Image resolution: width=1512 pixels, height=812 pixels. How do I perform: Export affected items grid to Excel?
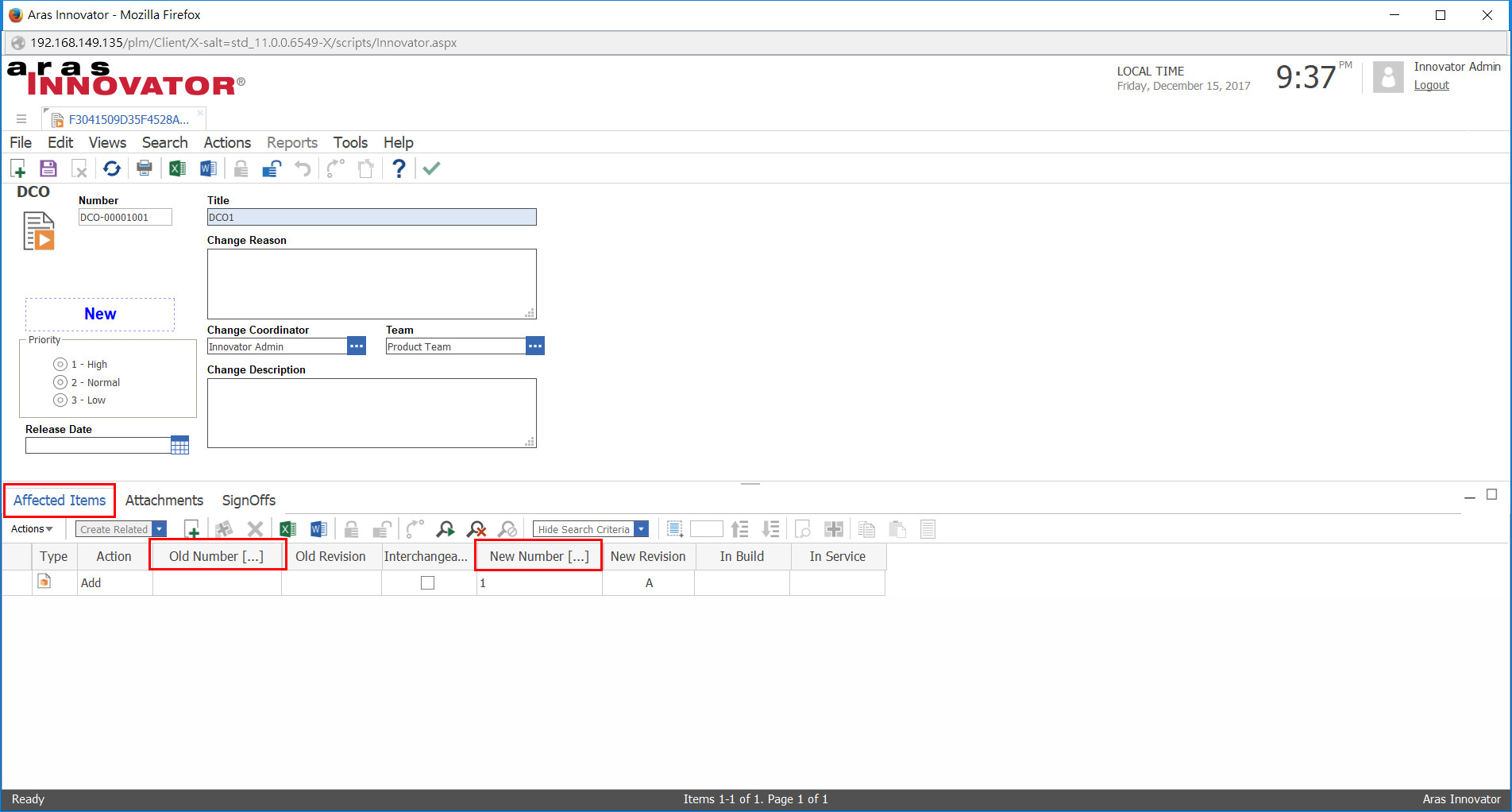click(x=287, y=529)
